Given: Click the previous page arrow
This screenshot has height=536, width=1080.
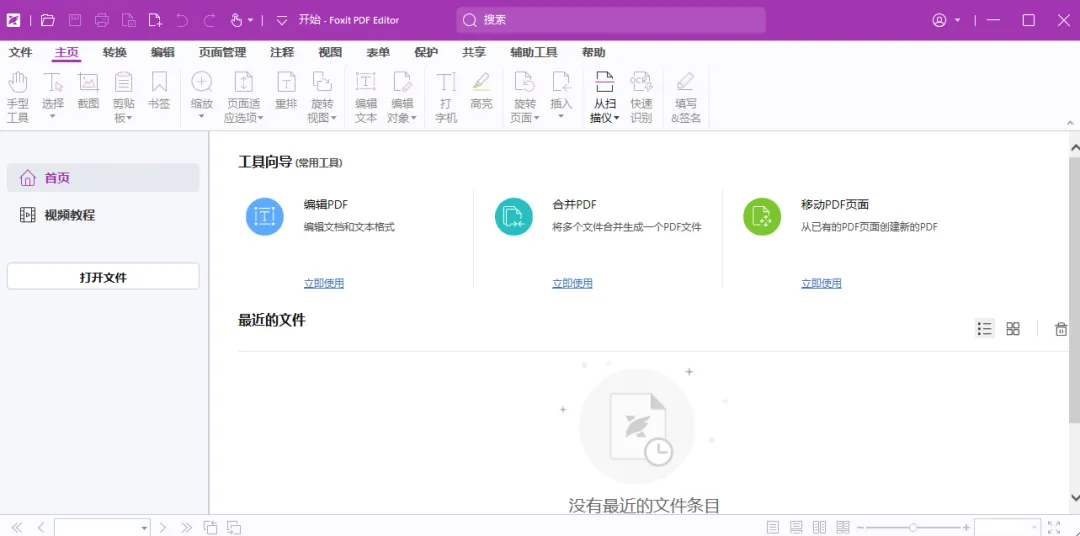Looking at the screenshot, I should pyautogui.click(x=41, y=528).
